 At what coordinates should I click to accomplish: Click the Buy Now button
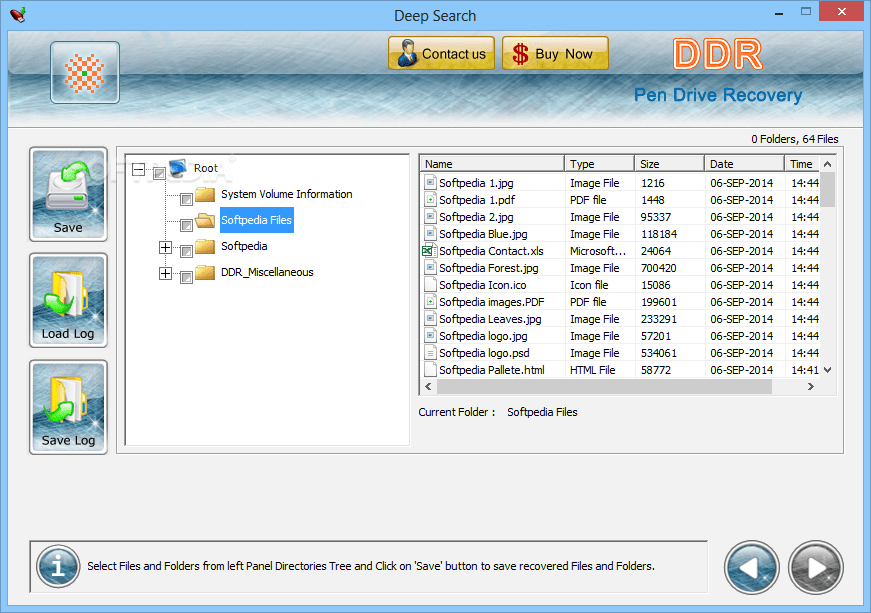(x=555, y=53)
